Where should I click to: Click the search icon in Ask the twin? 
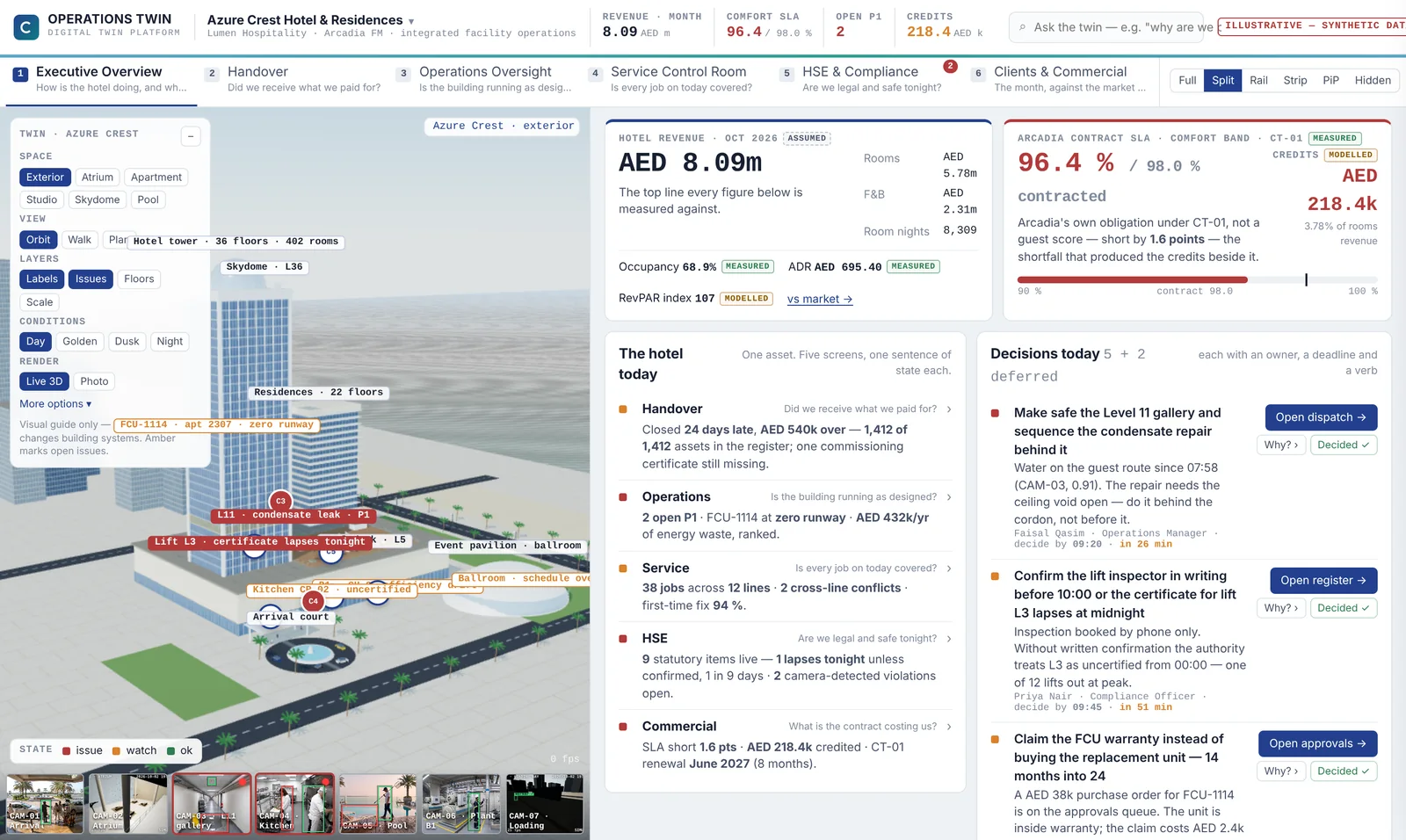[x=1022, y=27]
